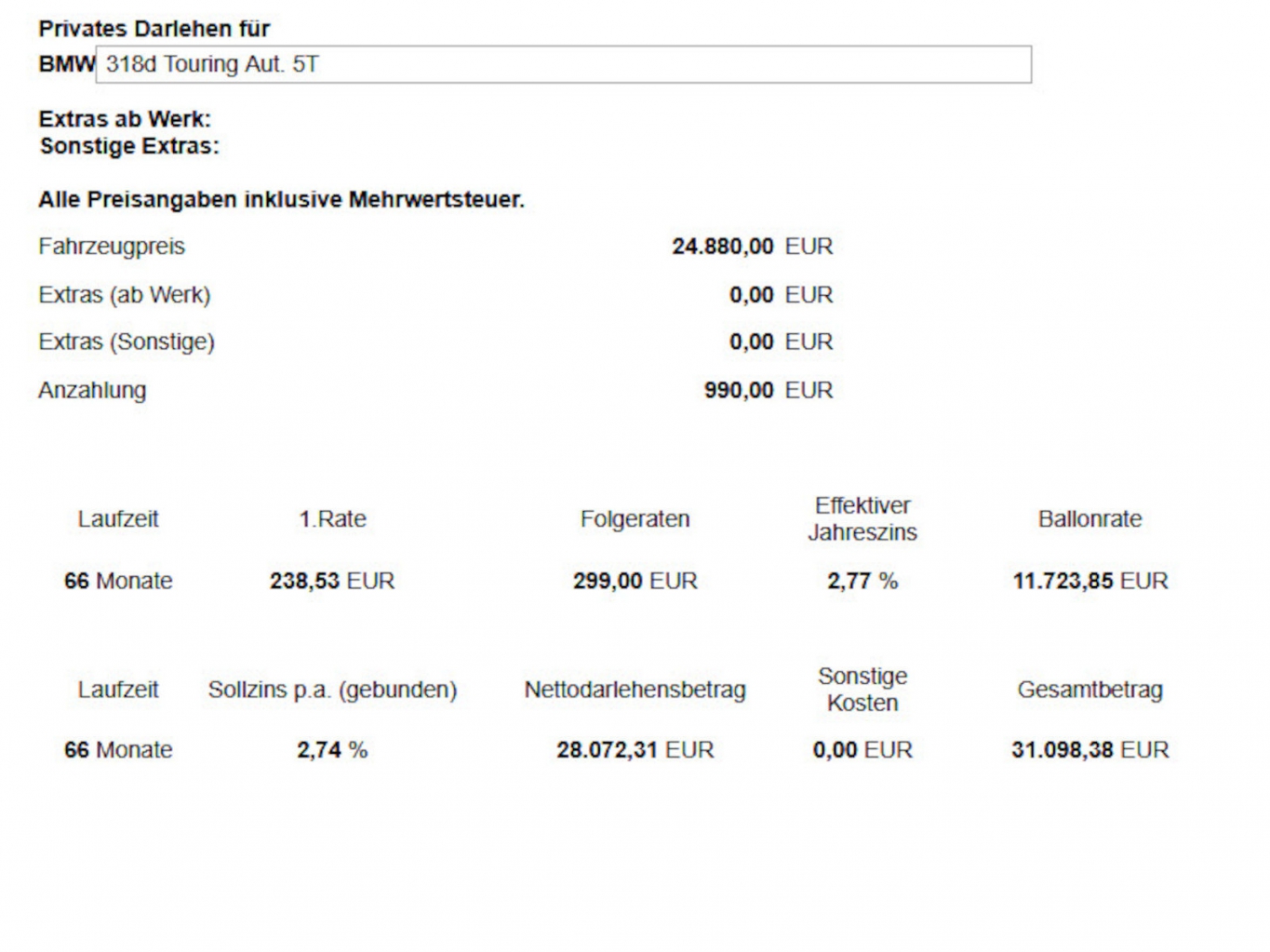Click the 'Extras ab Werk:' label
The image size is (1270, 952).
125,119
